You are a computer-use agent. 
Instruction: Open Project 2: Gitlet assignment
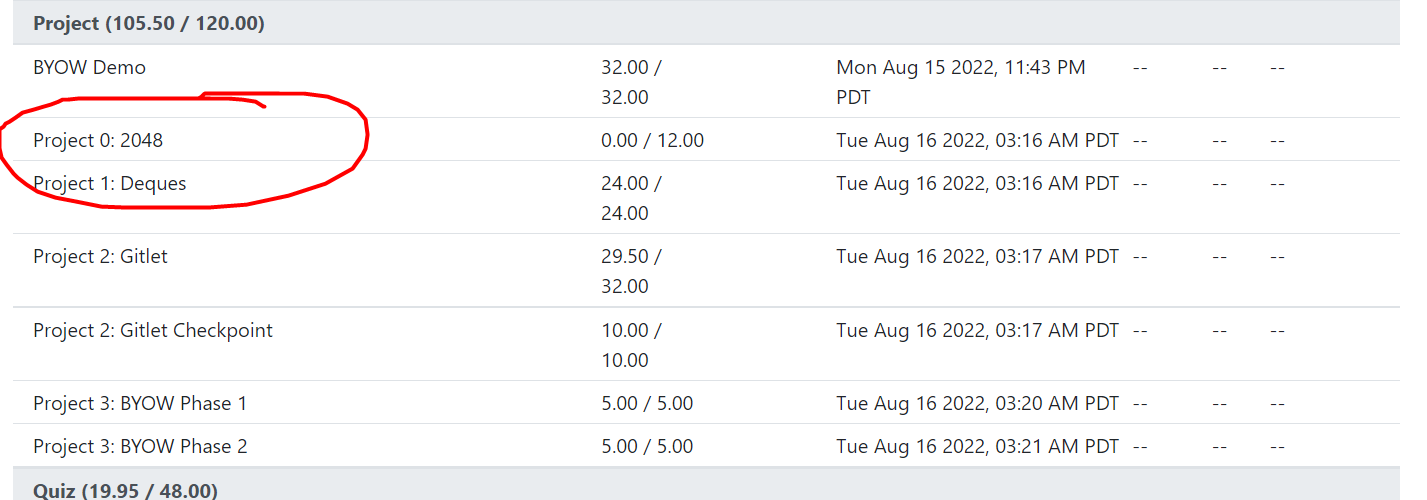pyautogui.click(x=100, y=257)
